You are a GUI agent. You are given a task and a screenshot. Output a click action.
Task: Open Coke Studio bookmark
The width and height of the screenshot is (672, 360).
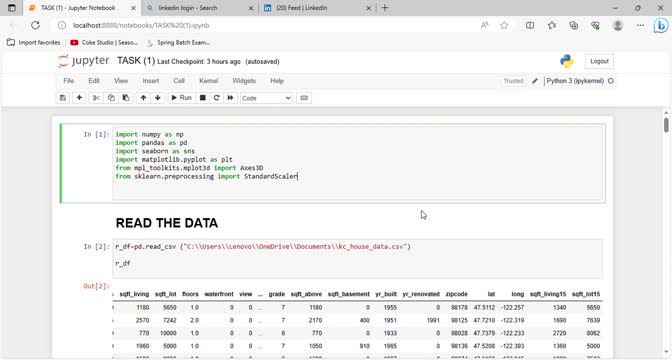tap(104, 42)
